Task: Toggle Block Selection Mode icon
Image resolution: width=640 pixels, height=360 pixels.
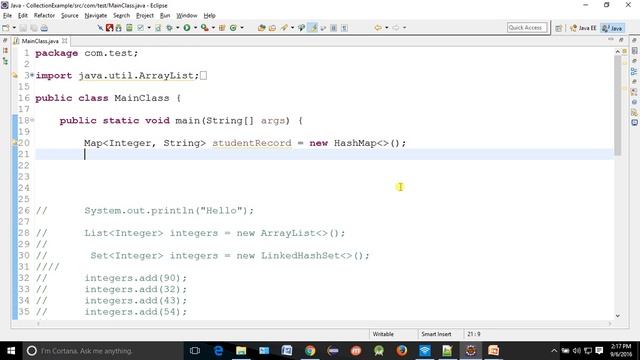Action: tap(333, 28)
